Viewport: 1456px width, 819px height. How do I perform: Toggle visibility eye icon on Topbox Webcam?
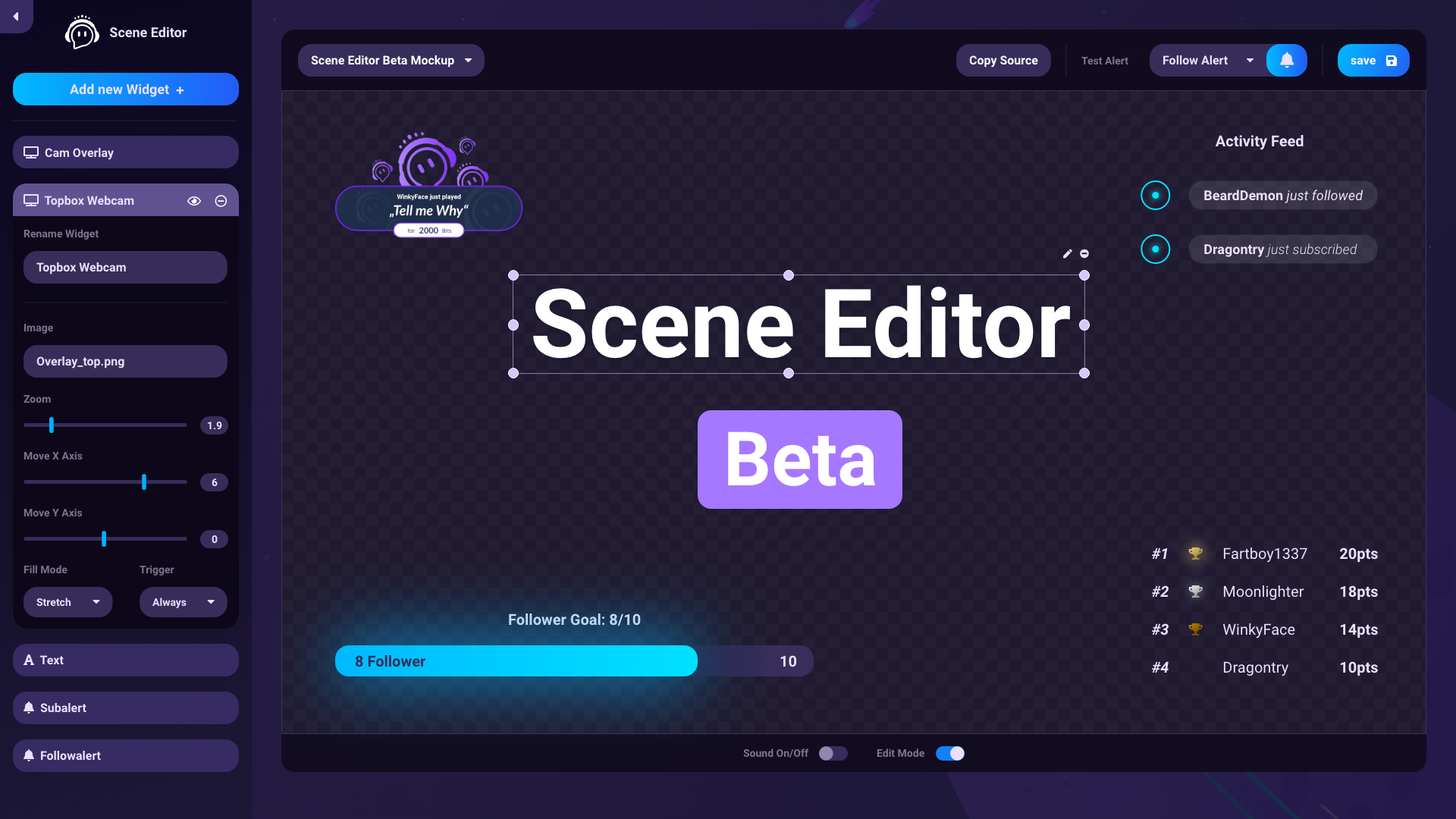click(x=196, y=200)
